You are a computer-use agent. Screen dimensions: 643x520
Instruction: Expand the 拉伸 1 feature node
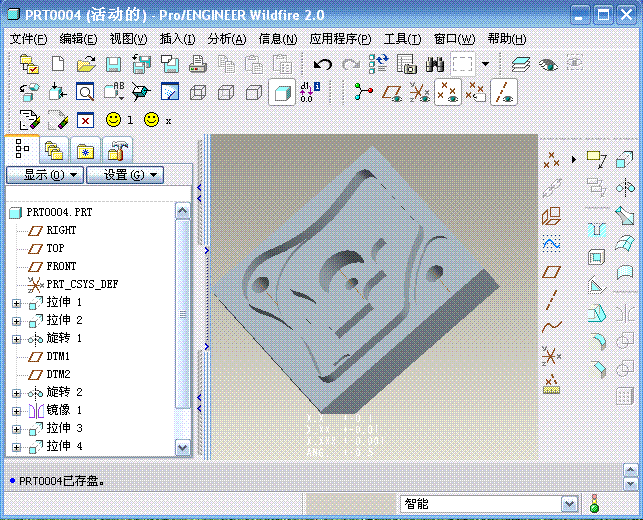coord(16,303)
